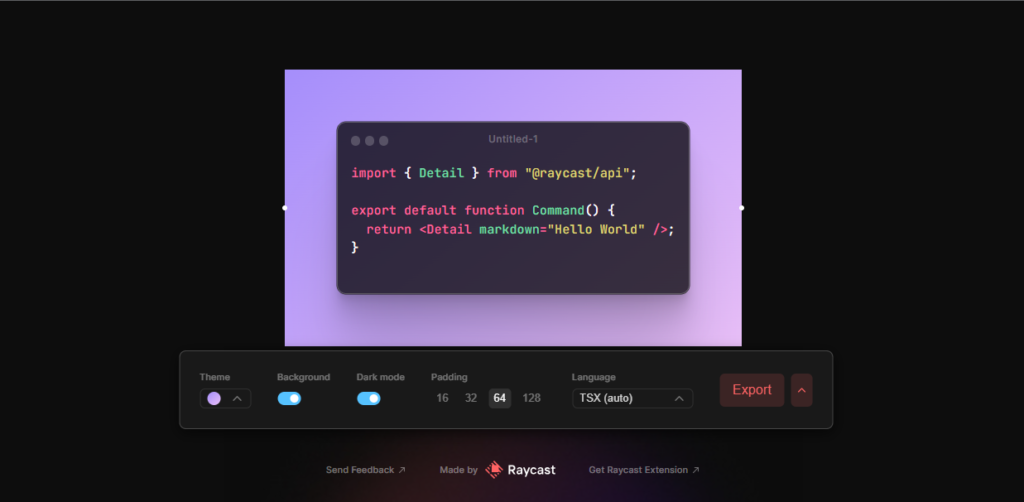Click the Export button

752,390
